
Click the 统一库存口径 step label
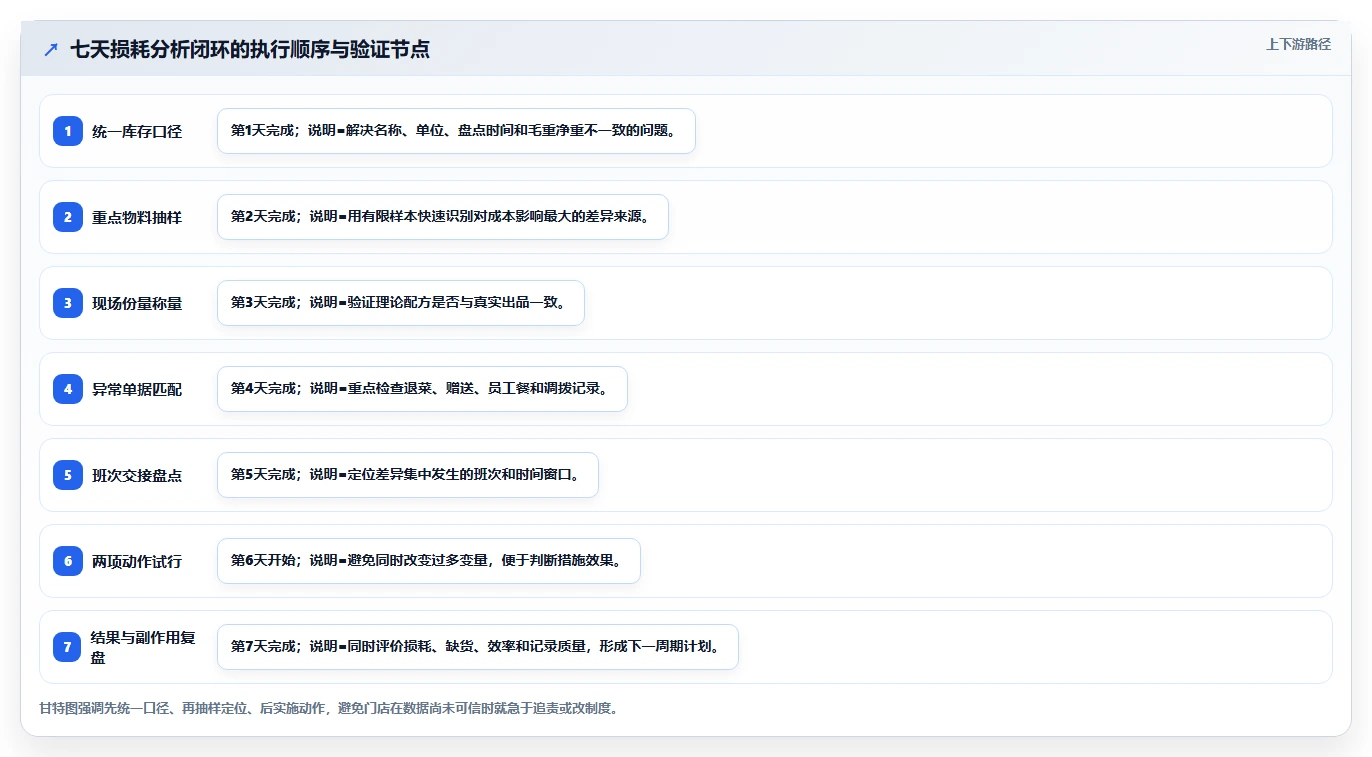[137, 131]
